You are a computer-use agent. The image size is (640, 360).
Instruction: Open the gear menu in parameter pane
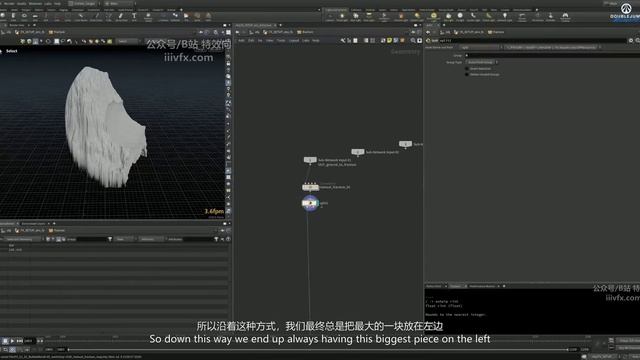click(x=631, y=40)
